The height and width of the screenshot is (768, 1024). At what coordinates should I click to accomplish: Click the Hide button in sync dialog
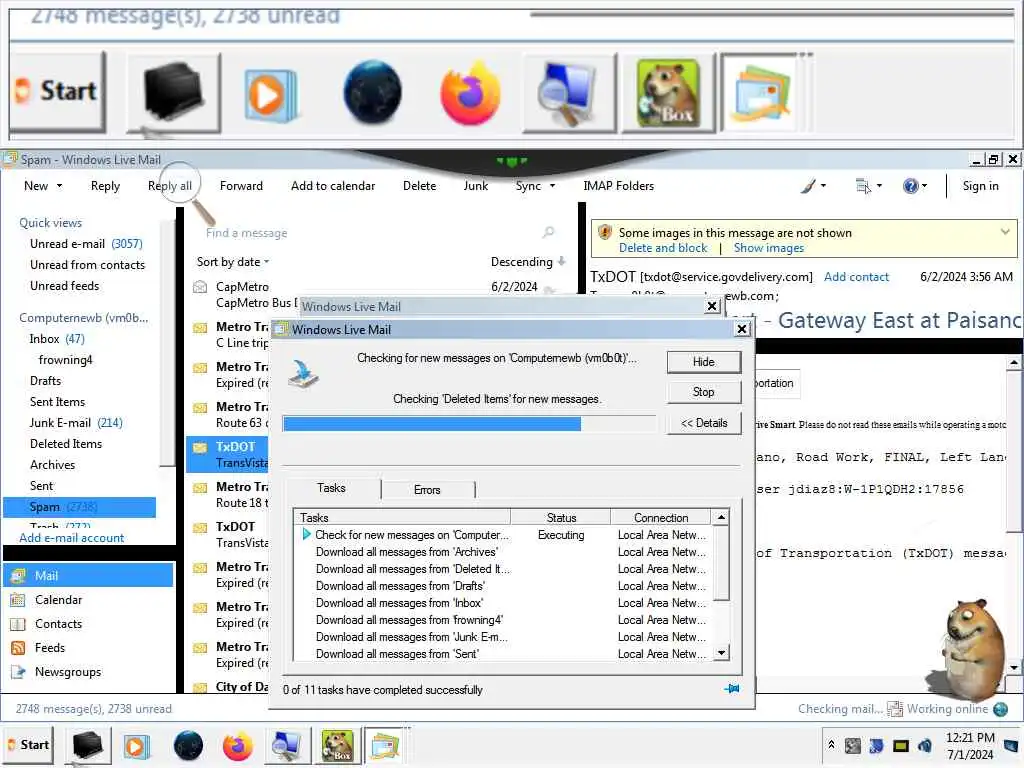click(703, 362)
